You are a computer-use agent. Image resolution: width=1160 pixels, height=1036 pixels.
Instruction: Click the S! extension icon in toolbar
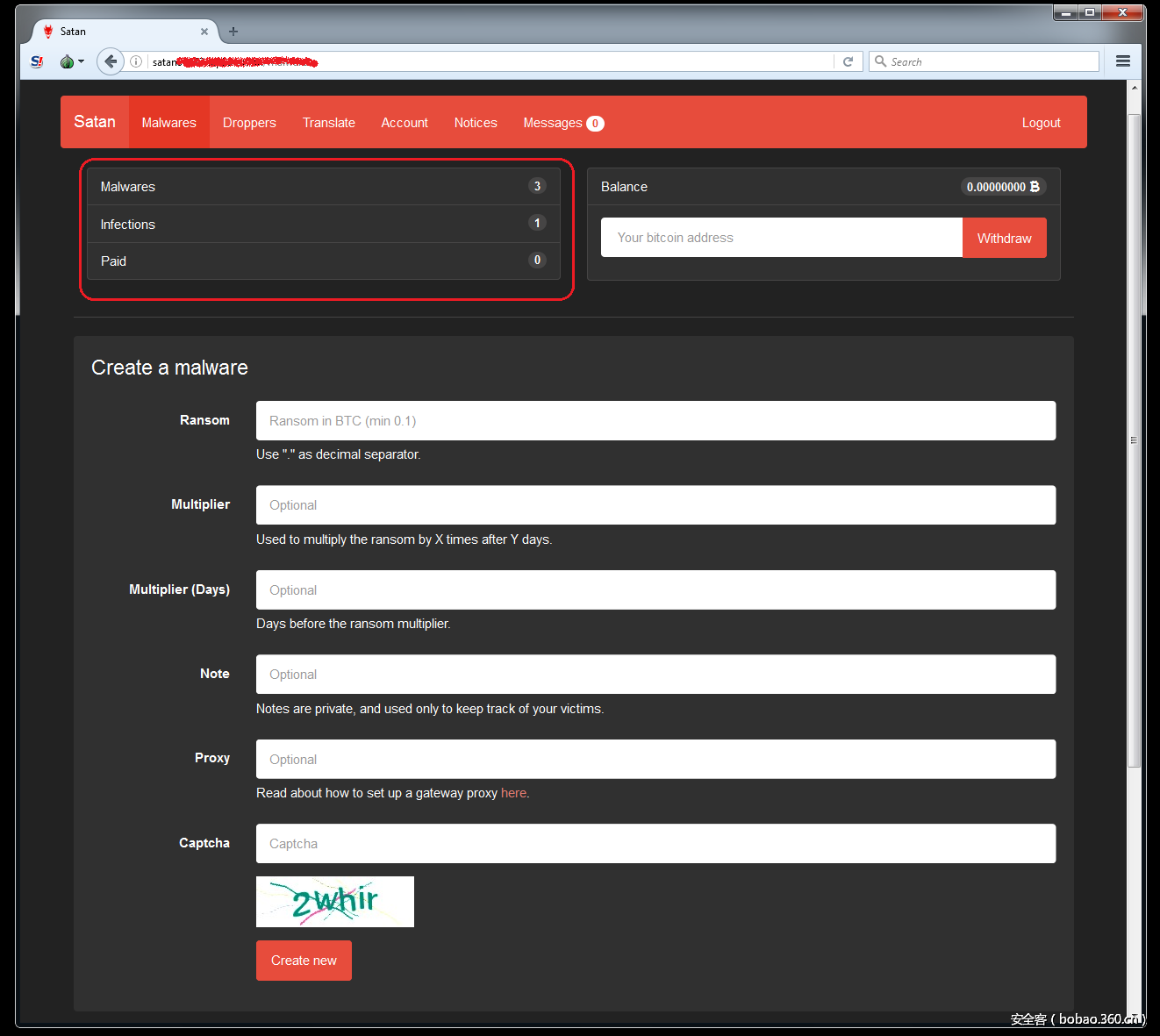click(x=37, y=61)
